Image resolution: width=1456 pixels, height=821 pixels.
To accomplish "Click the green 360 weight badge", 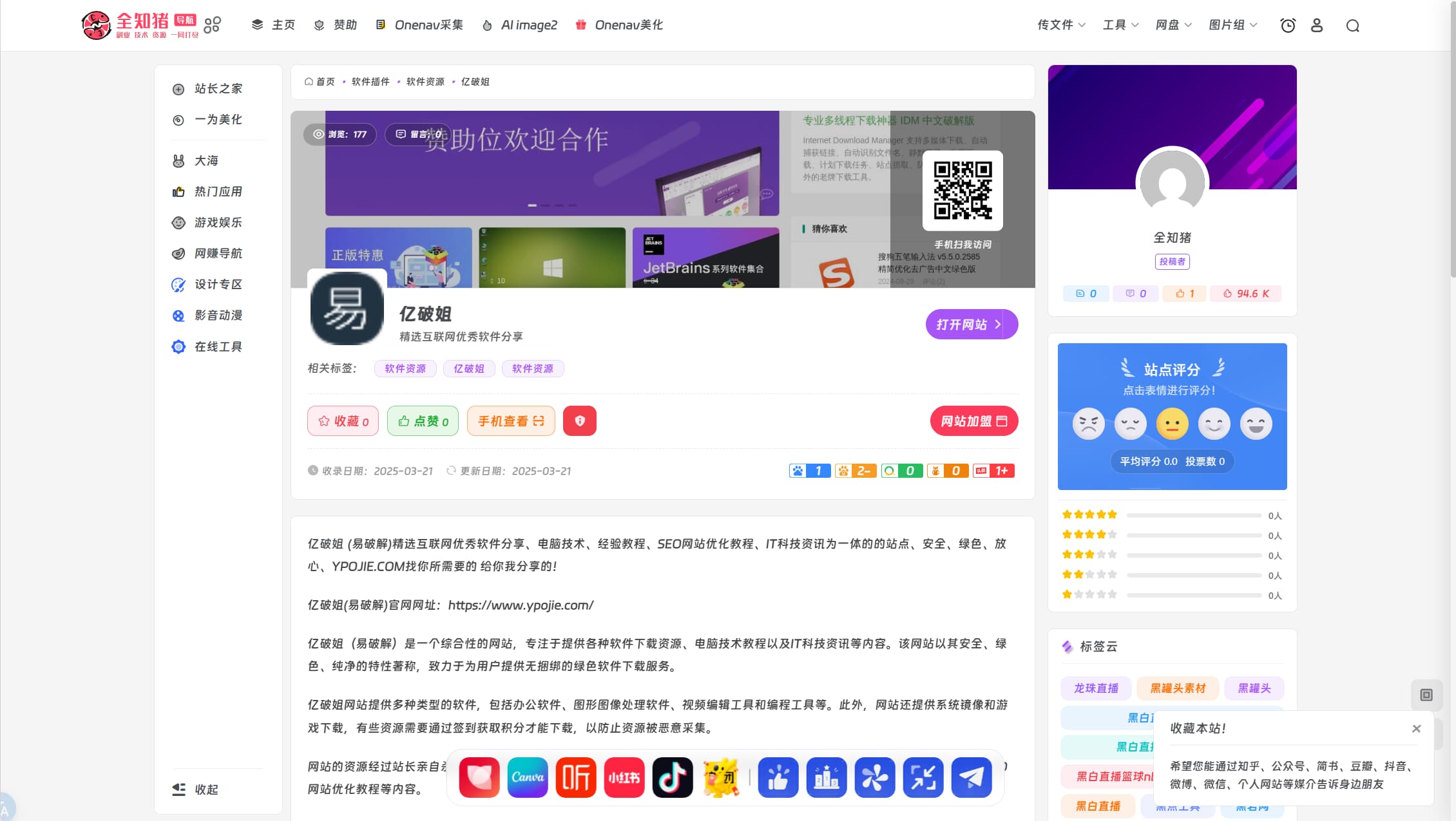I will (902, 471).
